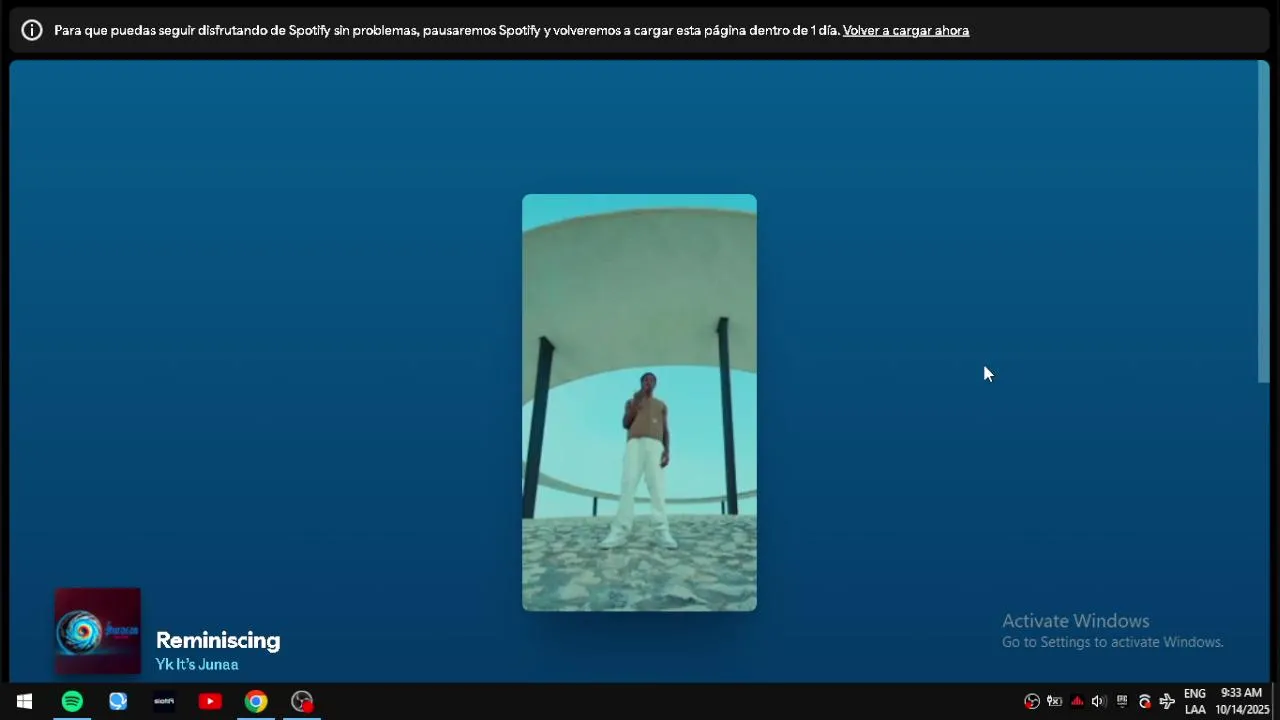
Task: Open the Windows Start menu
Action: [24, 701]
